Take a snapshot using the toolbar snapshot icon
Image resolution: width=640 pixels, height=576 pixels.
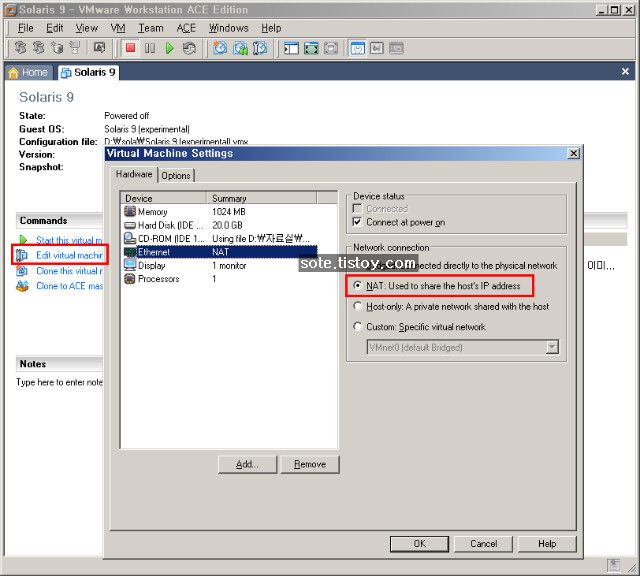coord(220,48)
